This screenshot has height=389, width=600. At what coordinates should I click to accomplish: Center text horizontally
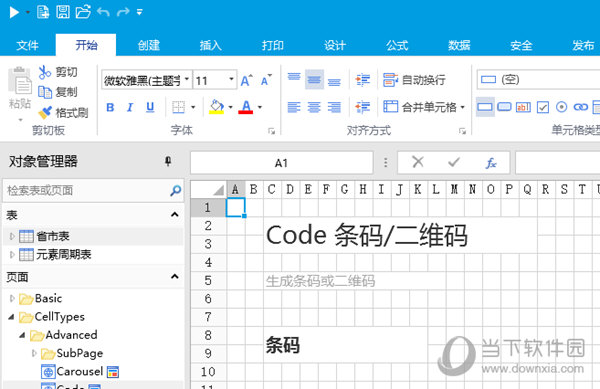pyautogui.click(x=314, y=107)
